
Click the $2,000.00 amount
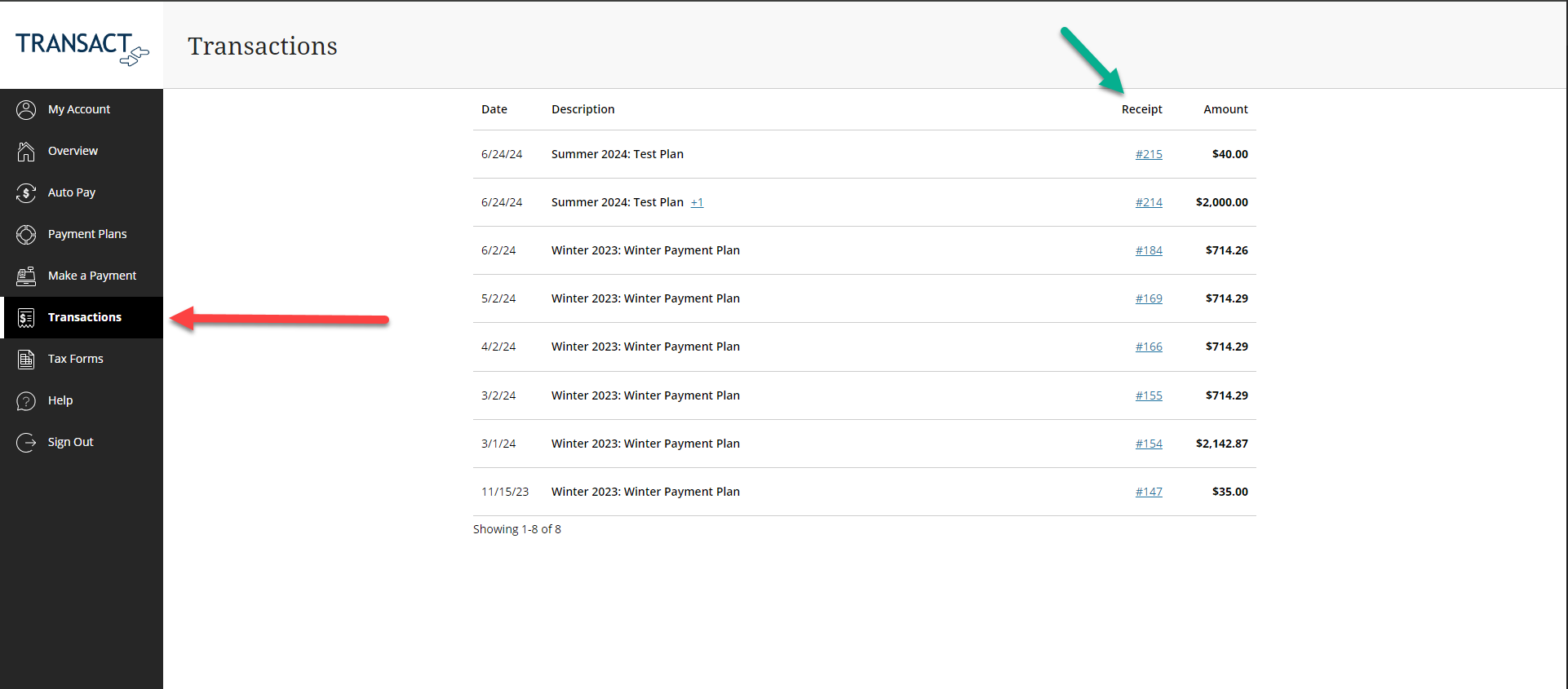click(x=1222, y=202)
